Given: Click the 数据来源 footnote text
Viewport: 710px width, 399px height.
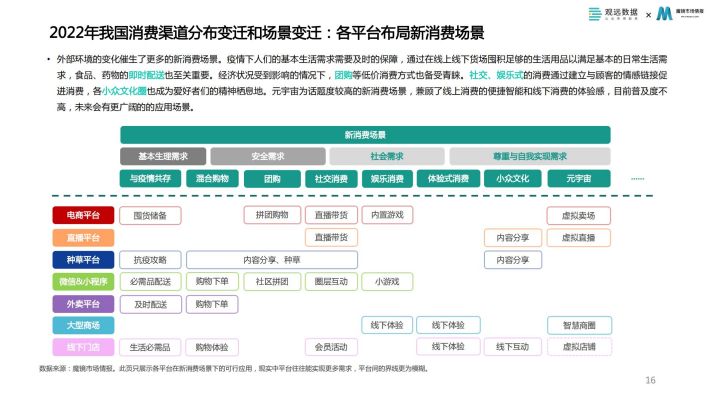Looking at the screenshot, I should tap(234, 369).
